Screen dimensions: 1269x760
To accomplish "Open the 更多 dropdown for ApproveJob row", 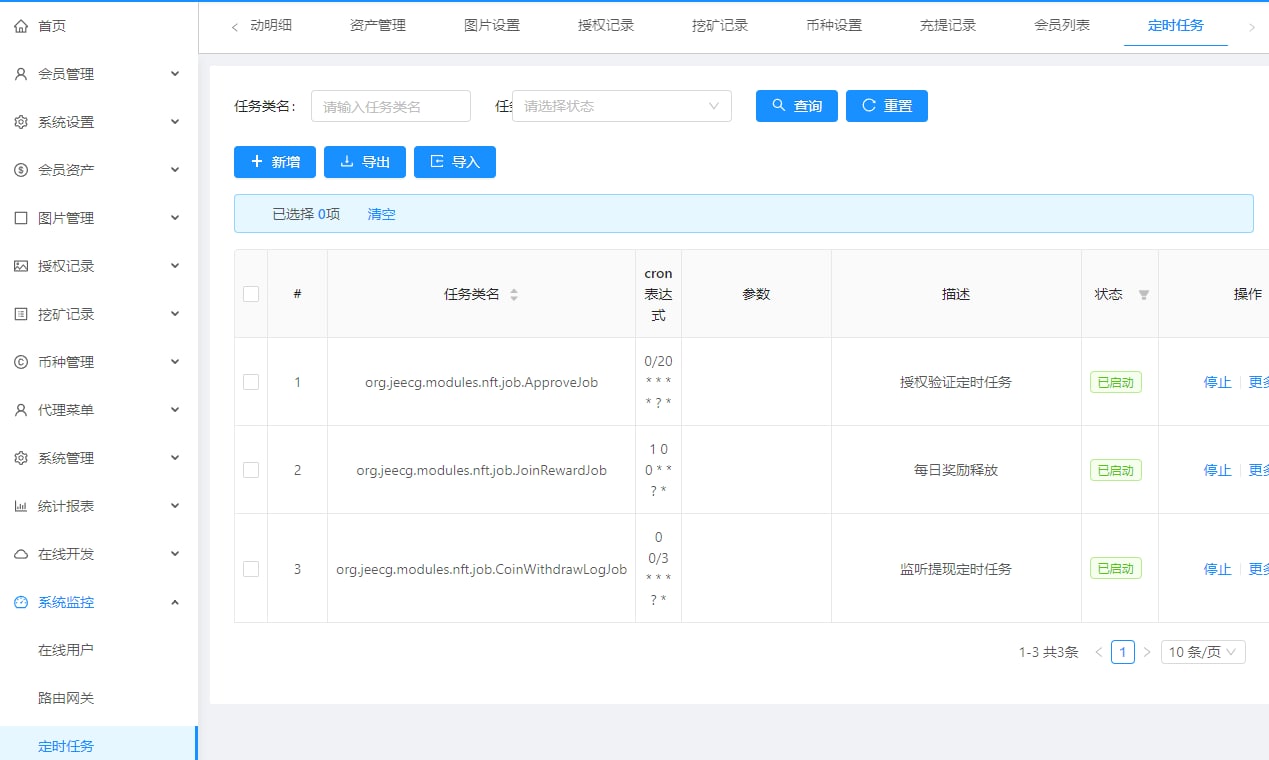I will pos(1258,382).
